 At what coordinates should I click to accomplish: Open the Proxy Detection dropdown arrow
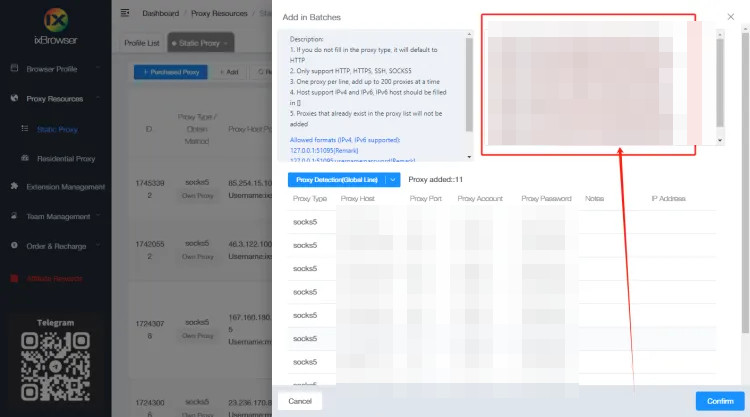tap(393, 180)
